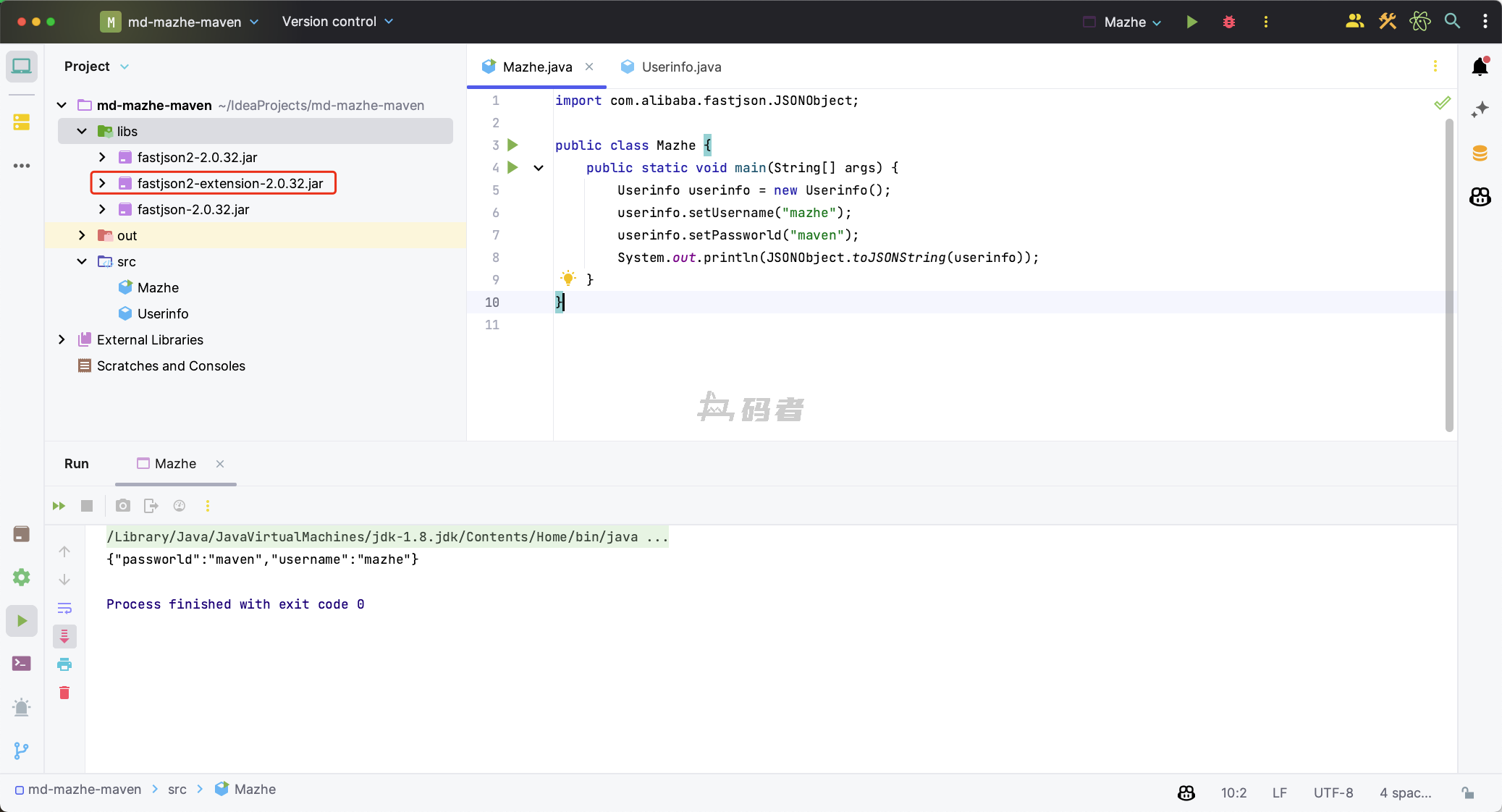Click the red trash Clear All icon
The height and width of the screenshot is (812, 1502).
pos(64,693)
